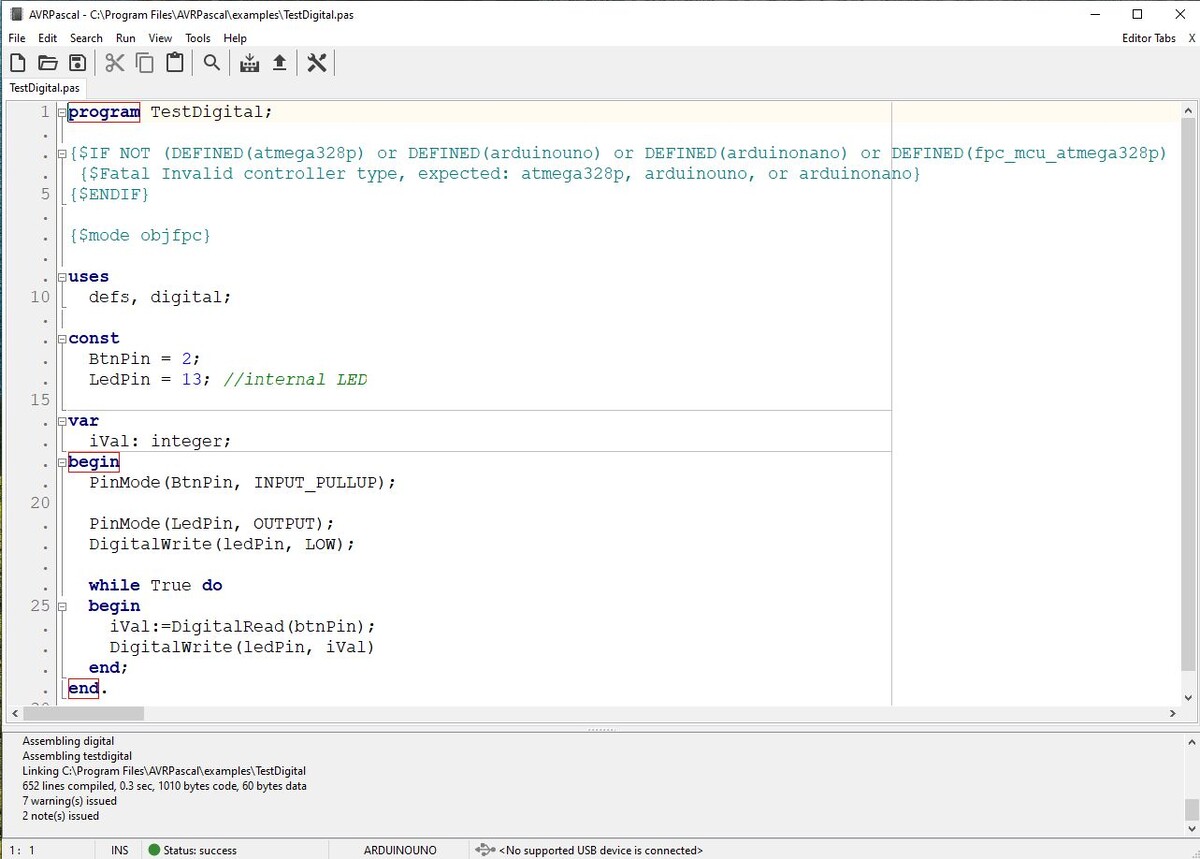The width and height of the screenshot is (1200, 859).
Task: Click the editor vertical scrollbar thumb
Action: [1188, 394]
